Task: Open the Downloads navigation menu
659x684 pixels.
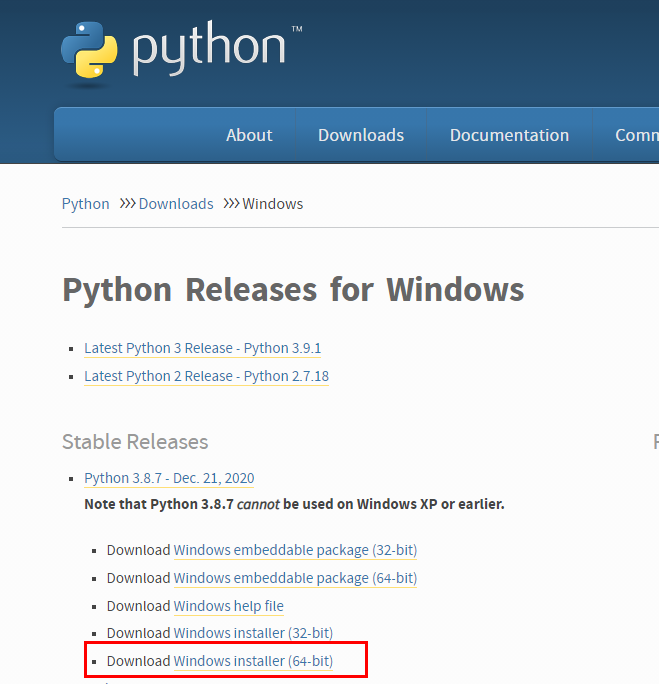Action: (361, 135)
